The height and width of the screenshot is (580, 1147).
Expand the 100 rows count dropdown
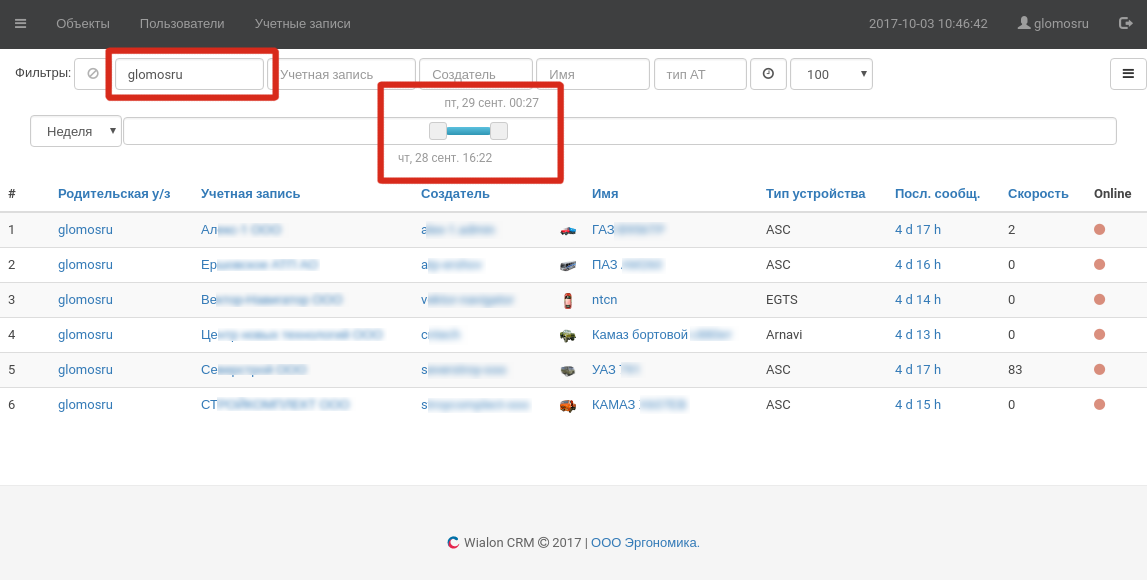click(x=831, y=74)
